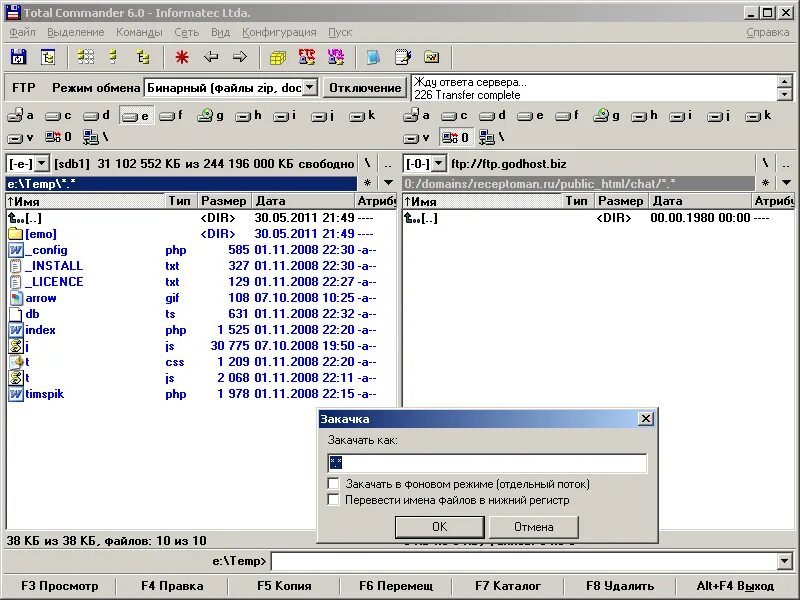Viewport: 800px width, 600px height.
Task: Sort right panel by Дата column
Action: pos(700,201)
